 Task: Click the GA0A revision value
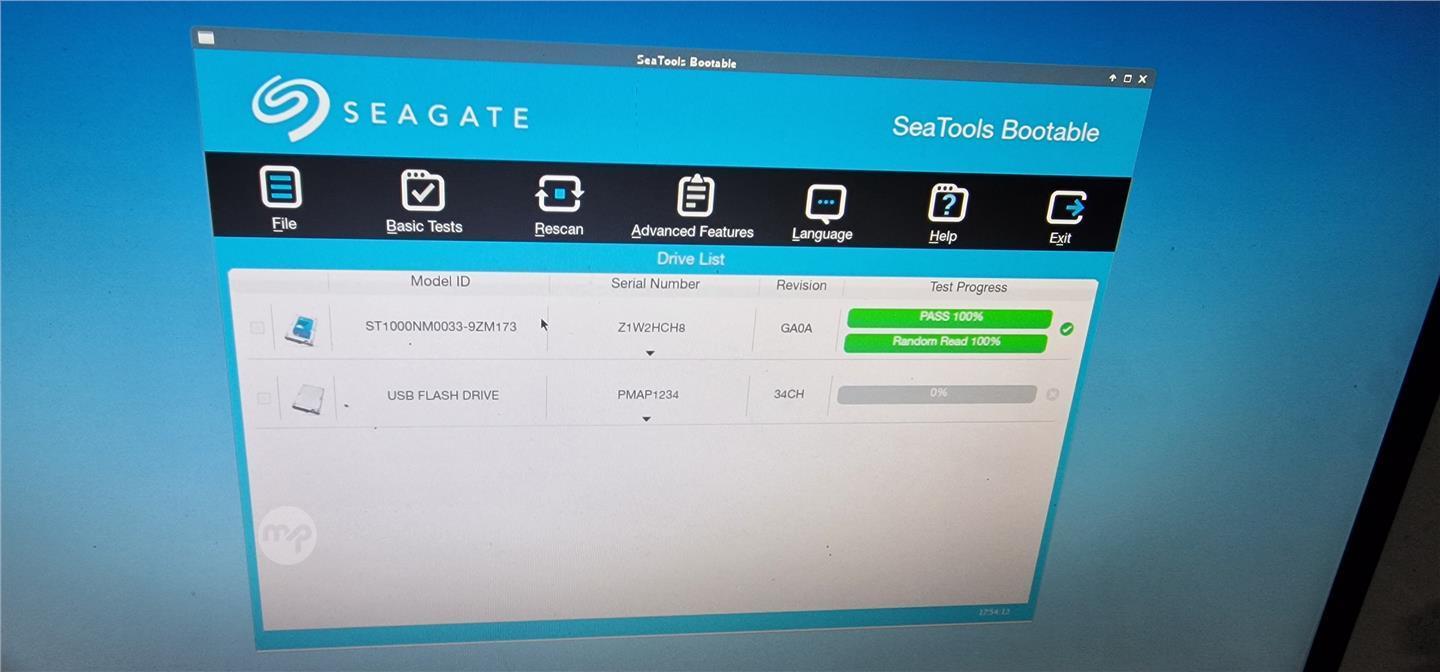796,328
